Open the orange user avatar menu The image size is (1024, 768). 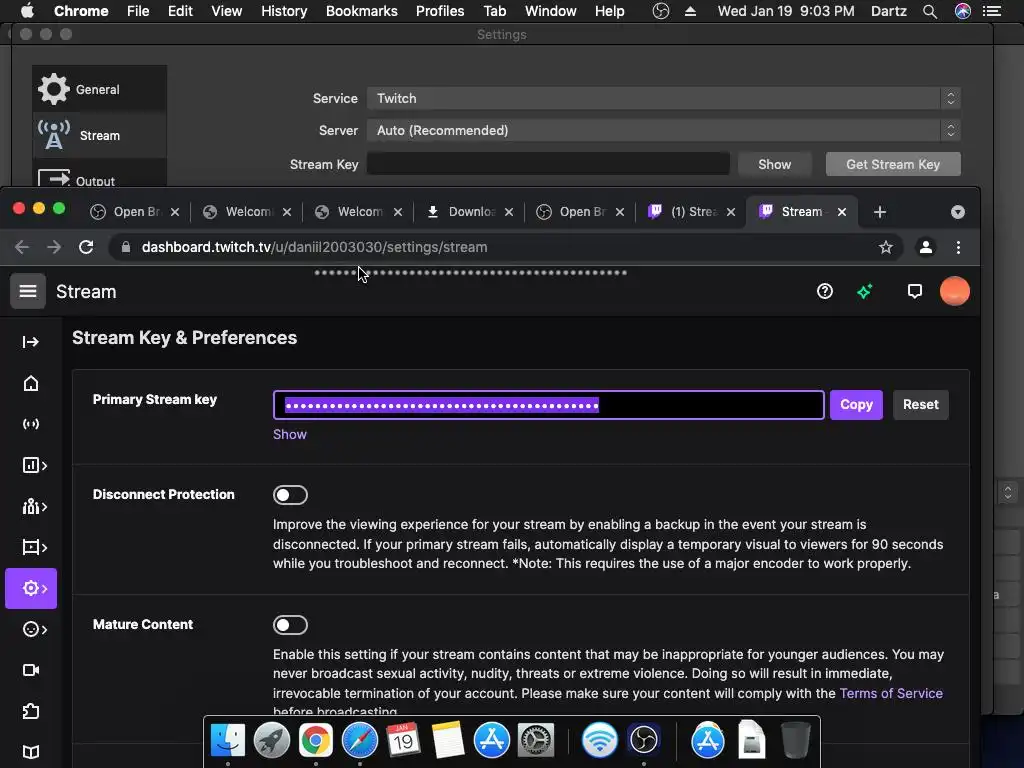click(x=954, y=291)
